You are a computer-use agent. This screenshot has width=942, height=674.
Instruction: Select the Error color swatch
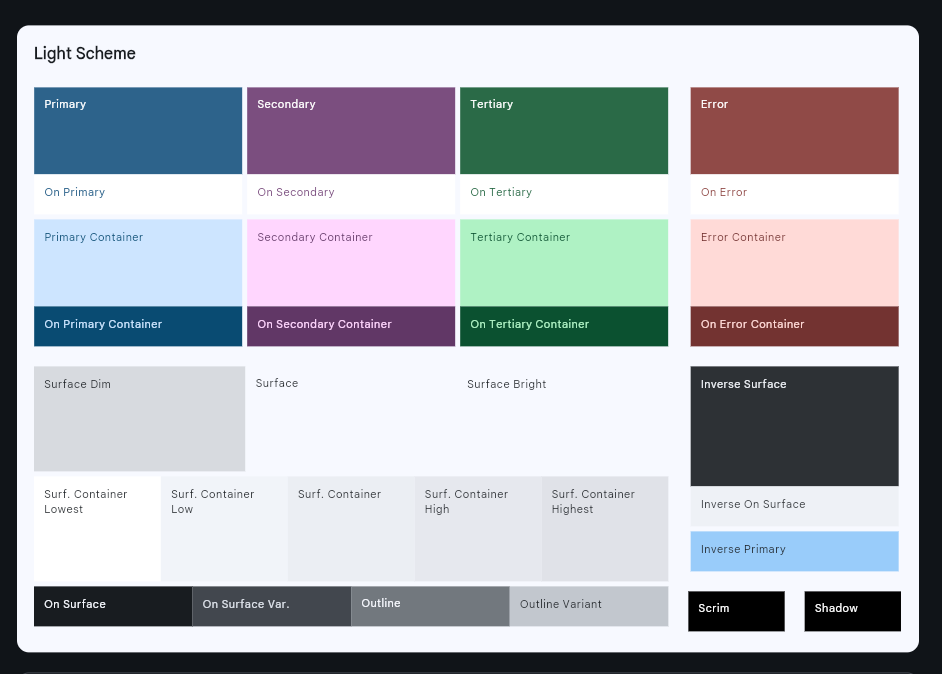click(794, 131)
